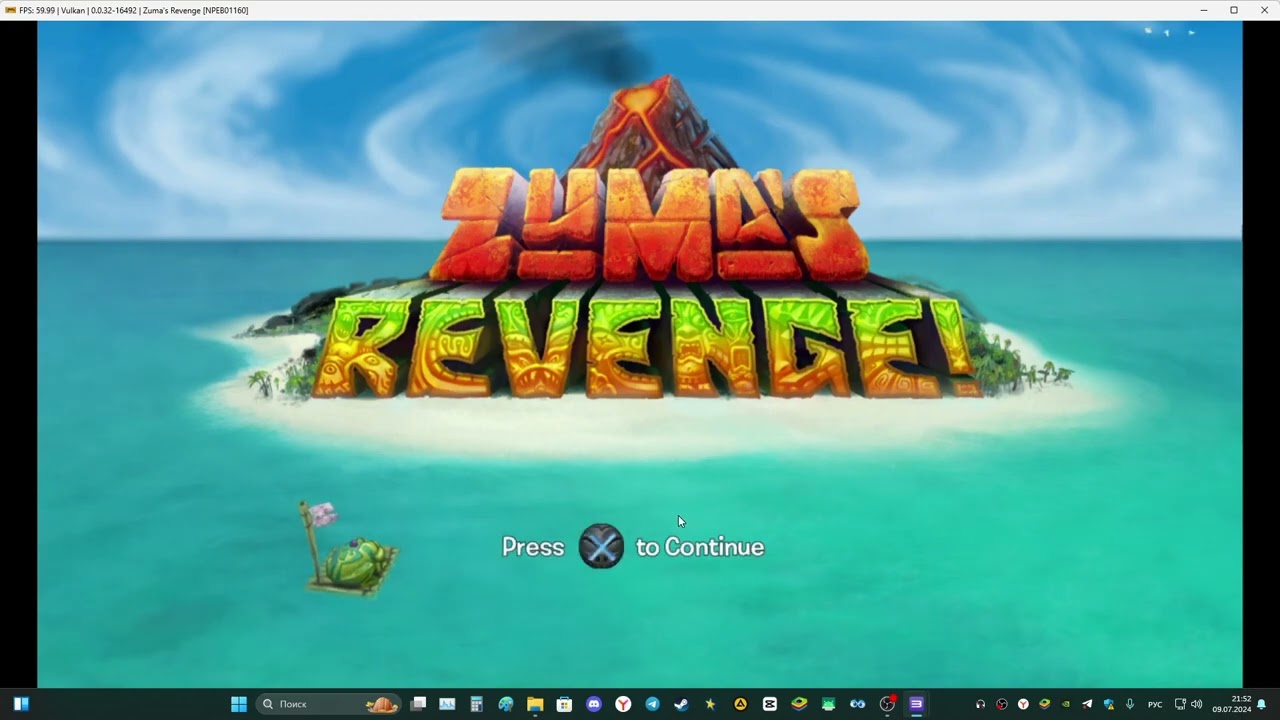Switch input language via "РУС" indicator
The height and width of the screenshot is (720, 1280).
click(1155, 704)
